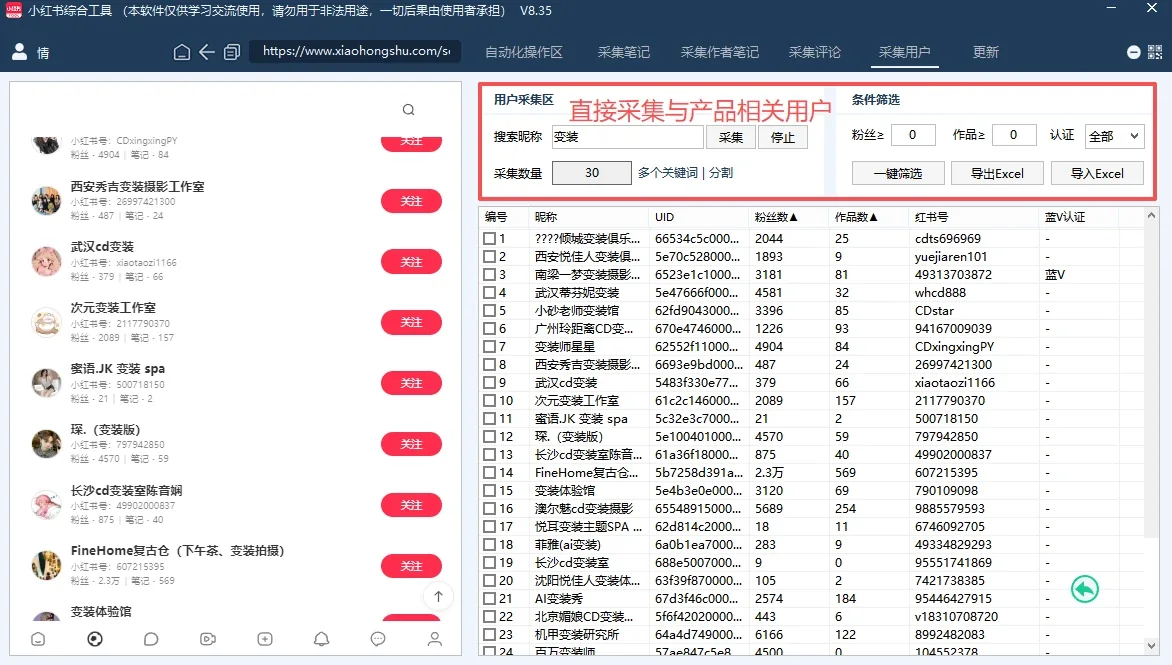Viewport: 1172px width, 665px height.
Task: Click the user account icon at top left
Action: click(19, 52)
